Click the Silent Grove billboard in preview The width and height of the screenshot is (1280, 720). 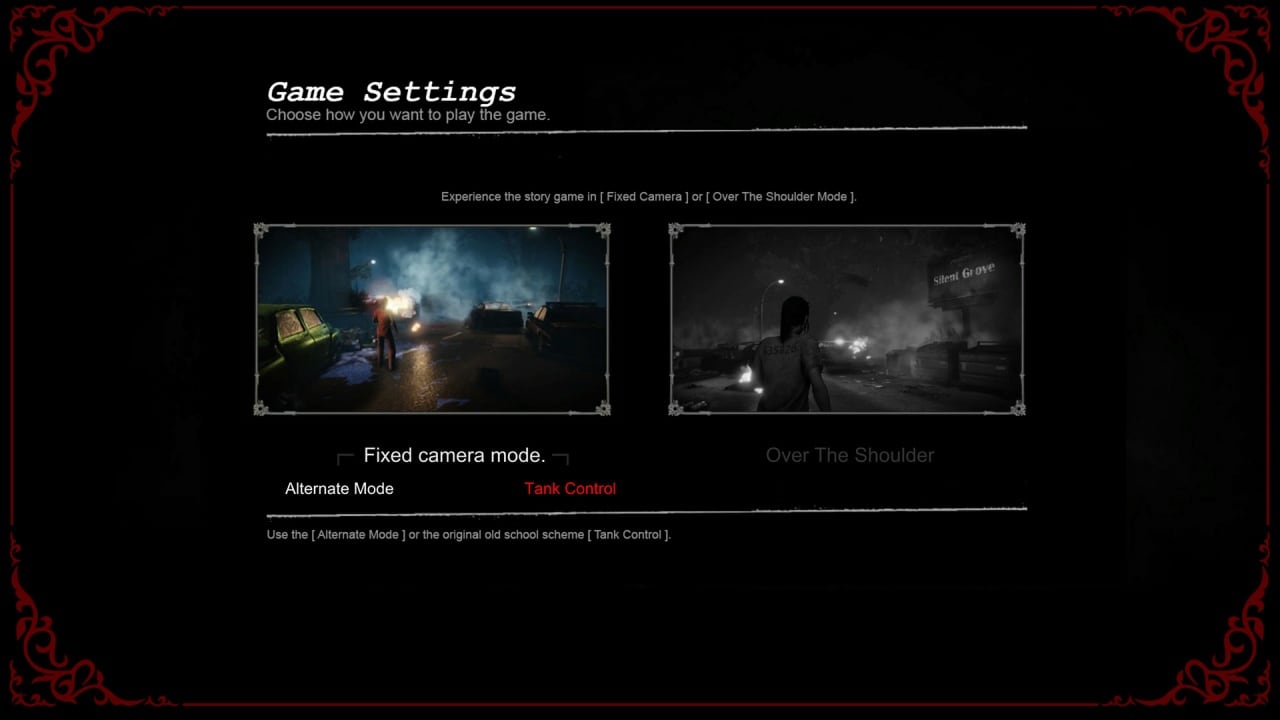pyautogui.click(x=964, y=276)
